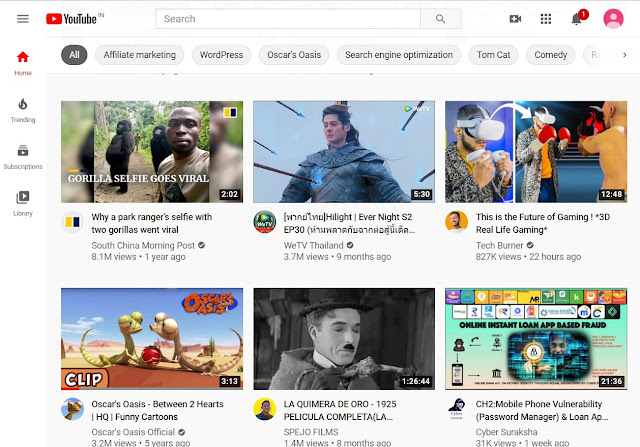
Task: Open title 'Hilight | Ever Night S2 EP30'
Action: click(349, 223)
